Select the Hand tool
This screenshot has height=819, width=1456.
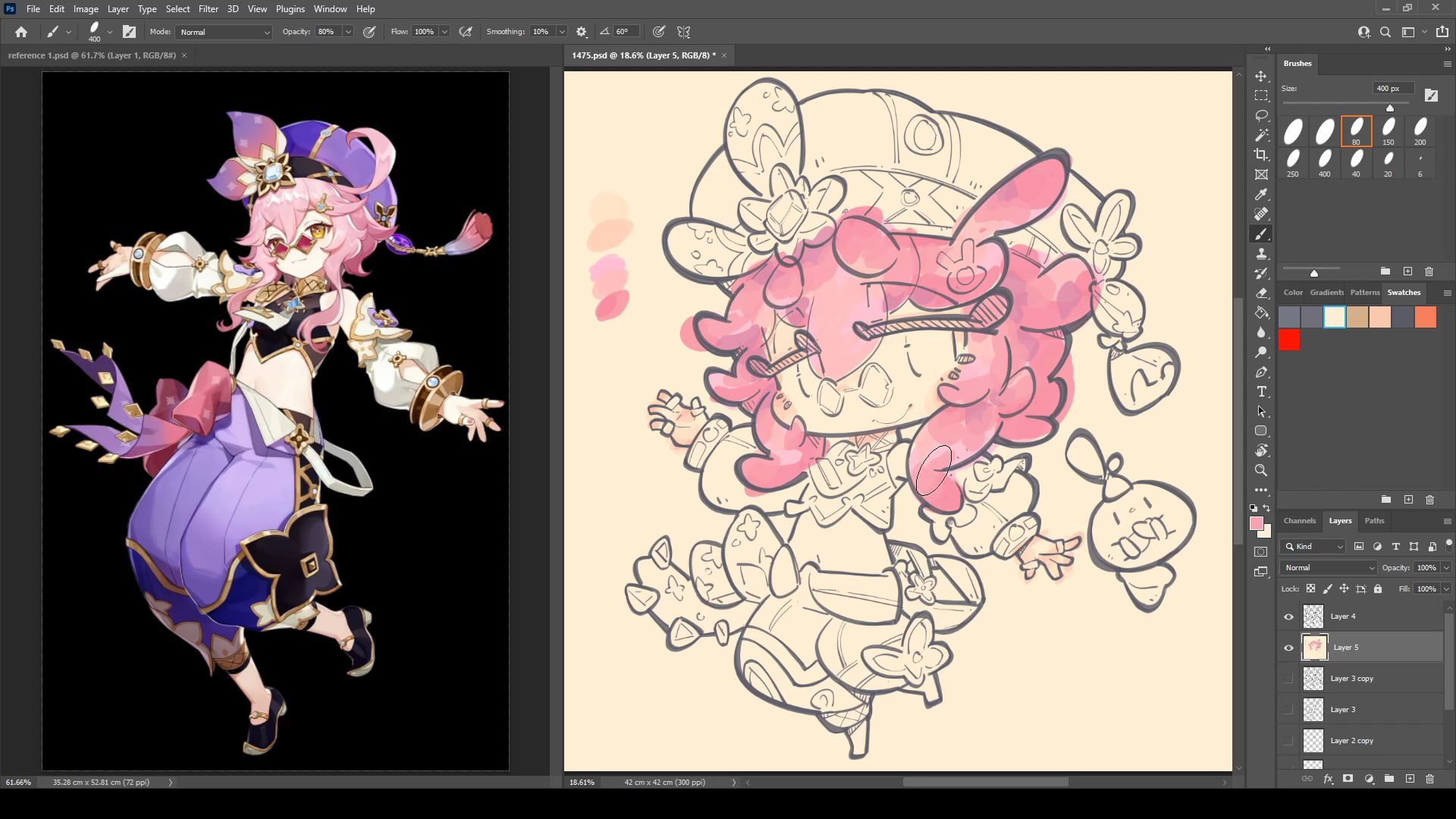[x=1261, y=450]
